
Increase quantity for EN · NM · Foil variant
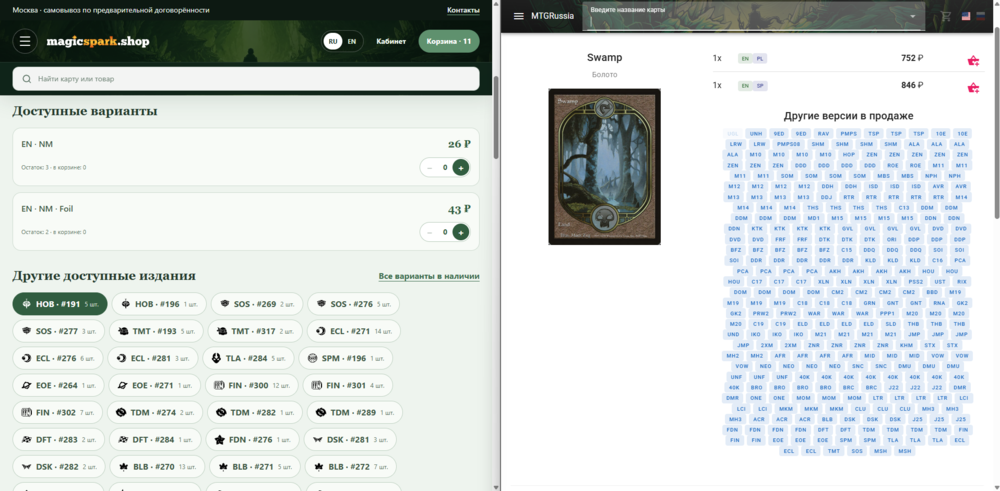[460, 232]
